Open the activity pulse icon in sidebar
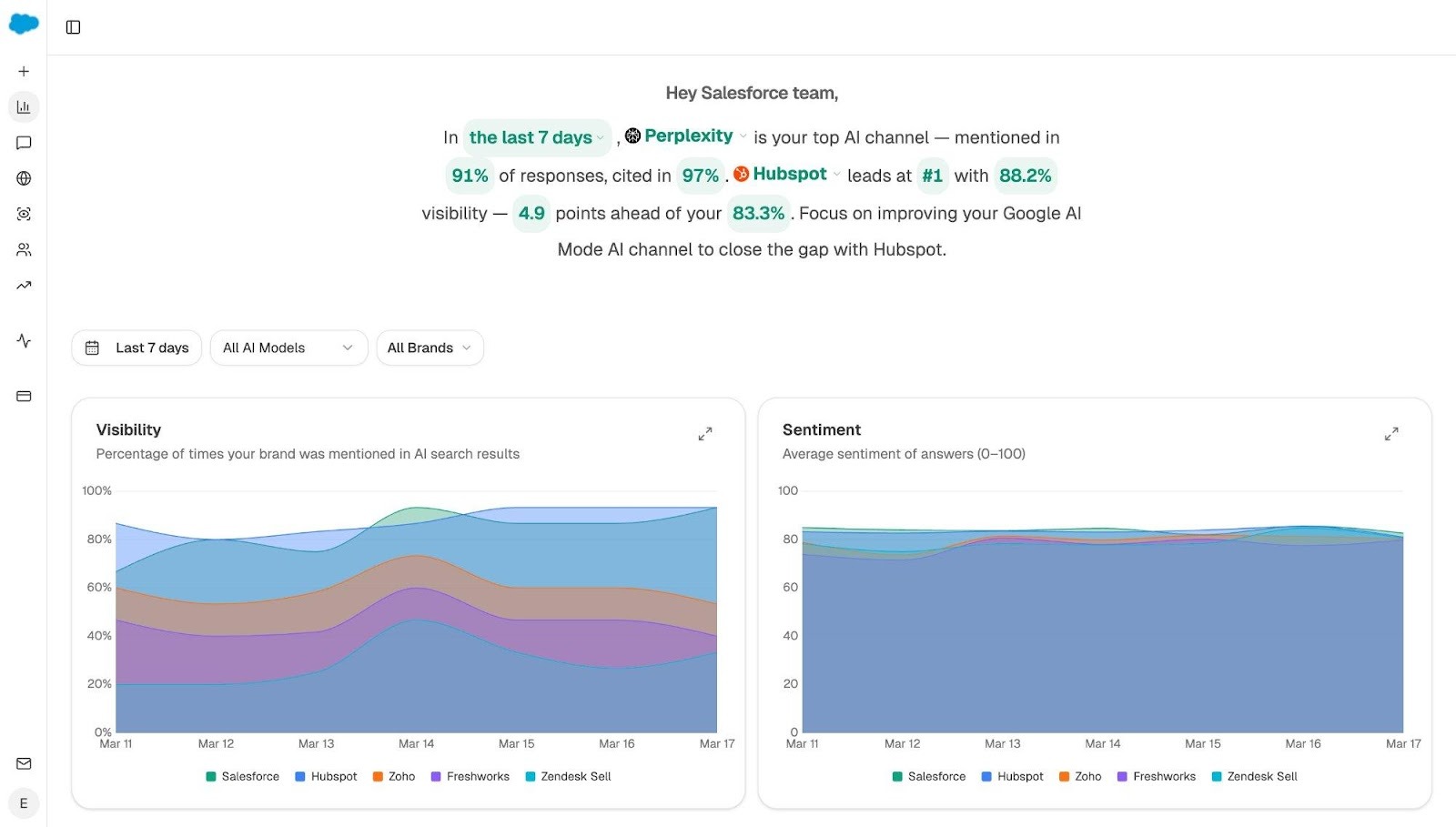Screen dimensions: 1456x827 pos(24,341)
